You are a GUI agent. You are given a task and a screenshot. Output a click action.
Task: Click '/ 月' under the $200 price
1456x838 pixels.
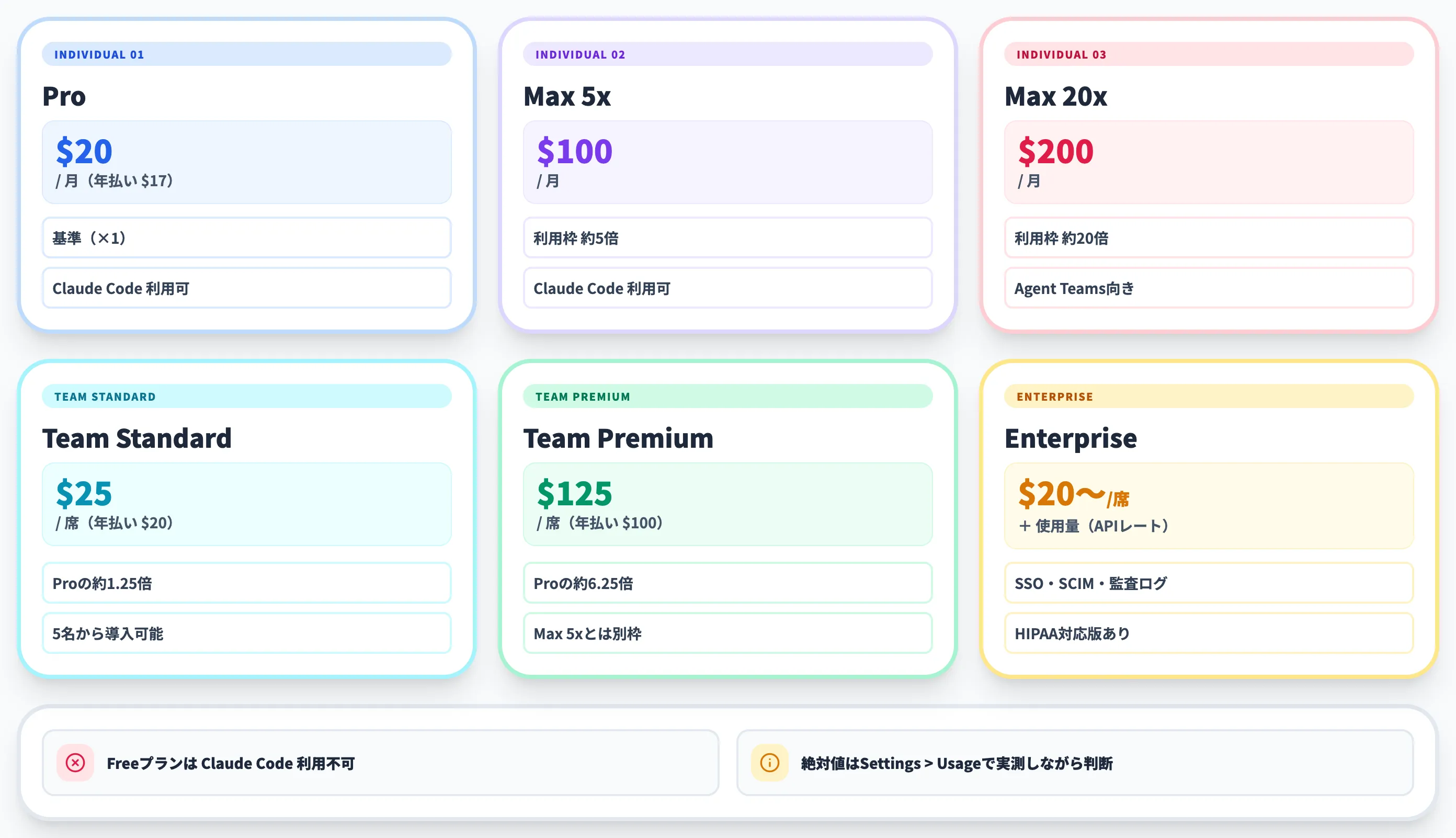coord(1029,180)
